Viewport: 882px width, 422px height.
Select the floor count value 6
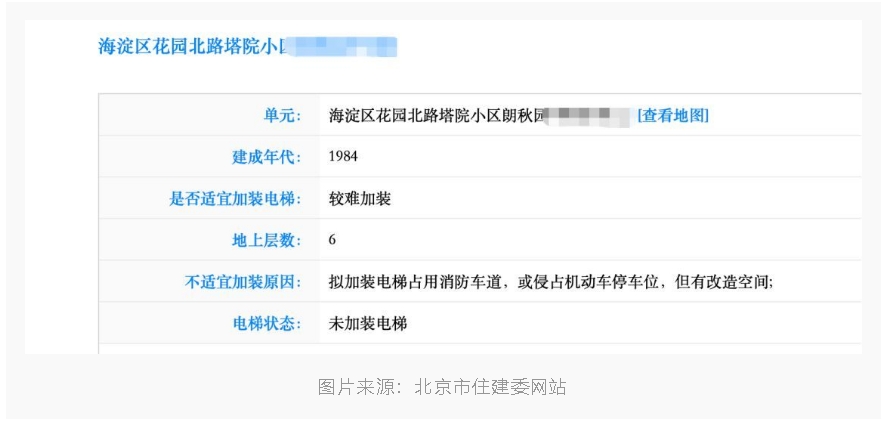(332, 240)
